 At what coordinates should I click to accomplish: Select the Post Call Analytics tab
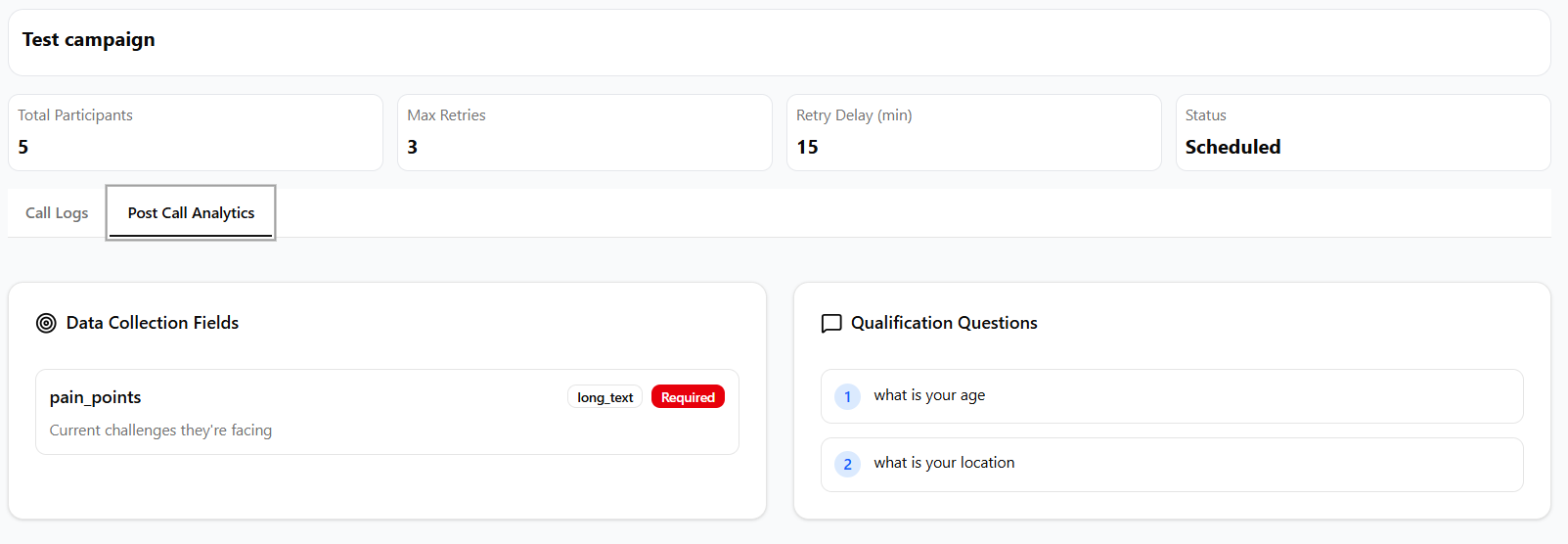[x=191, y=213]
